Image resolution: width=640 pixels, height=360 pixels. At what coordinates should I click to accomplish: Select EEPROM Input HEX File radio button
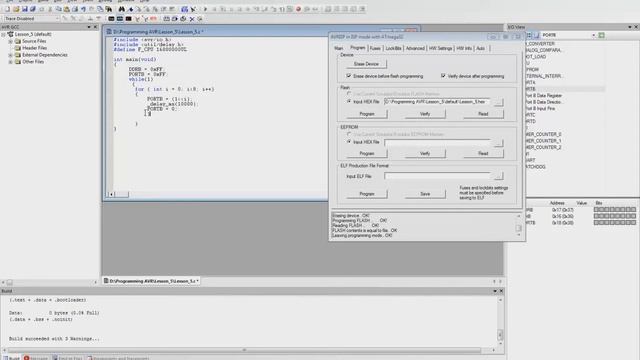(349, 142)
